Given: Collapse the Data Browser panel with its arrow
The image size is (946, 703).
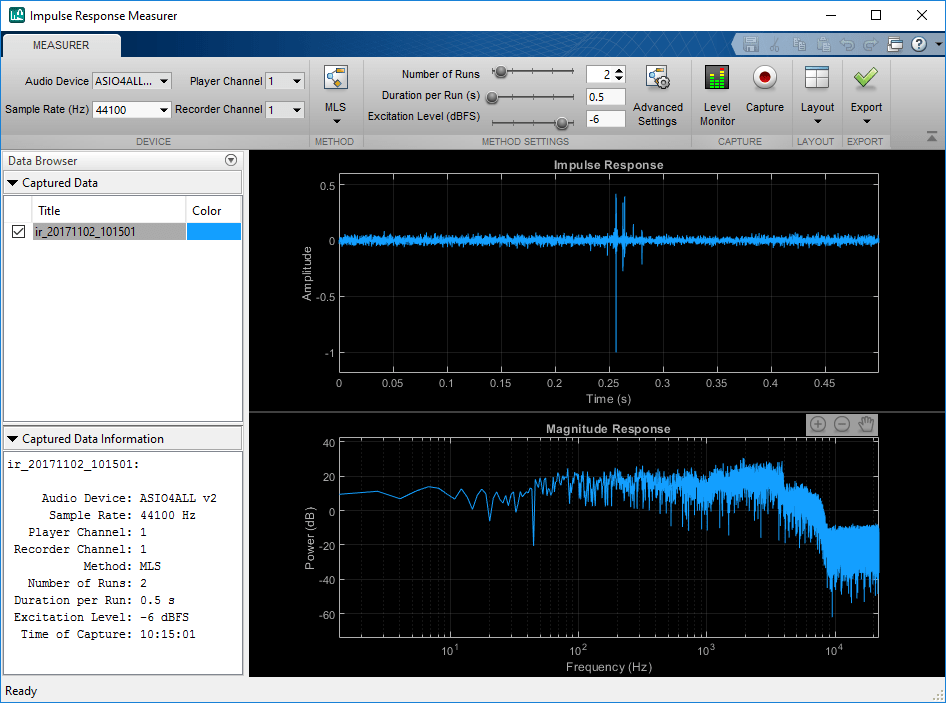Looking at the screenshot, I should [231, 160].
